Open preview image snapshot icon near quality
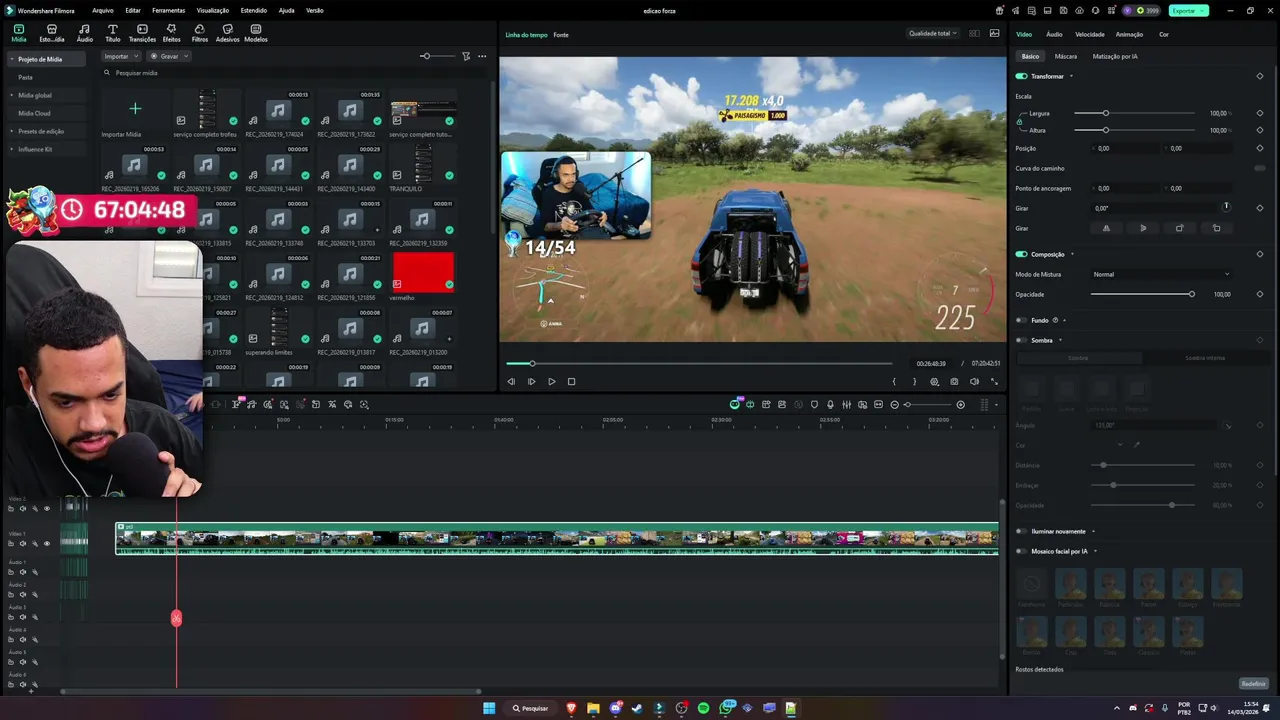1280x720 pixels. 994,33
